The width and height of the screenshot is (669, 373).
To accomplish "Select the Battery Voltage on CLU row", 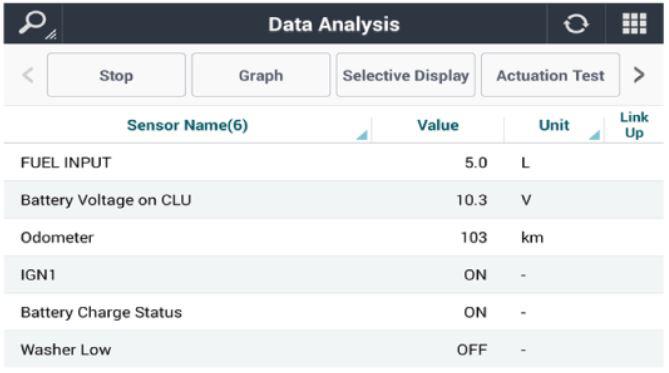I will coord(334,200).
